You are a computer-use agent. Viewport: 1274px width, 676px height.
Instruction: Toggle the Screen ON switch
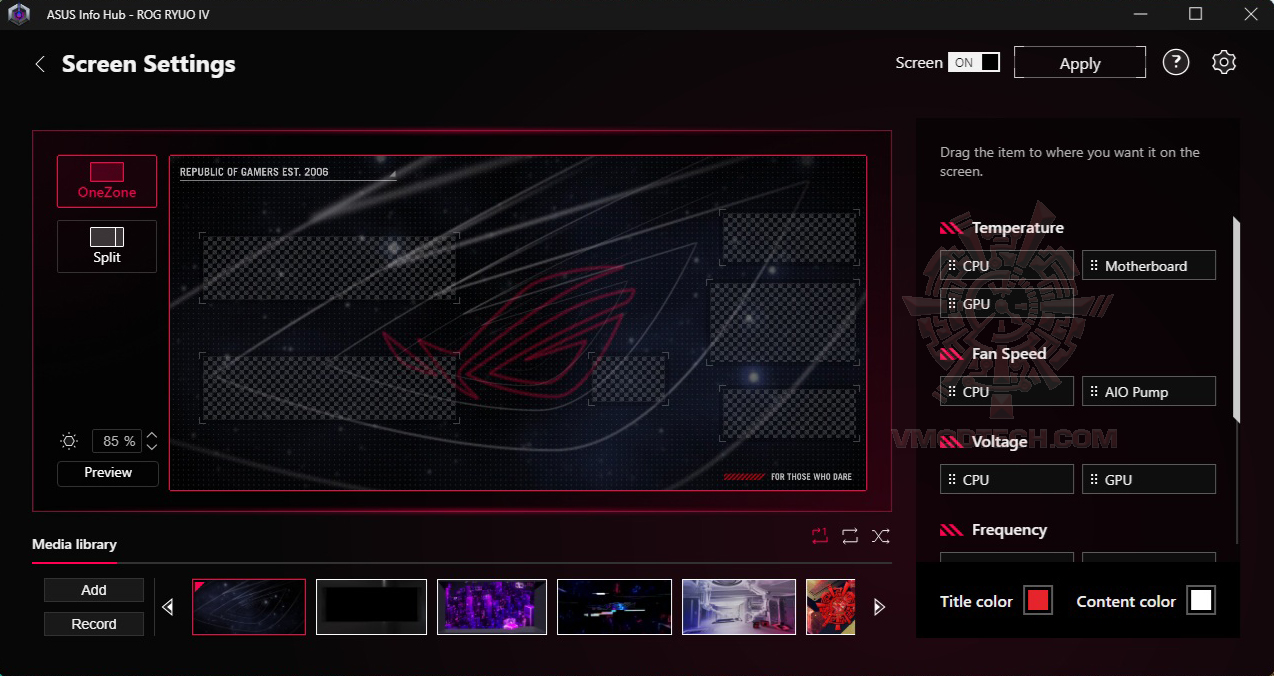(974, 62)
